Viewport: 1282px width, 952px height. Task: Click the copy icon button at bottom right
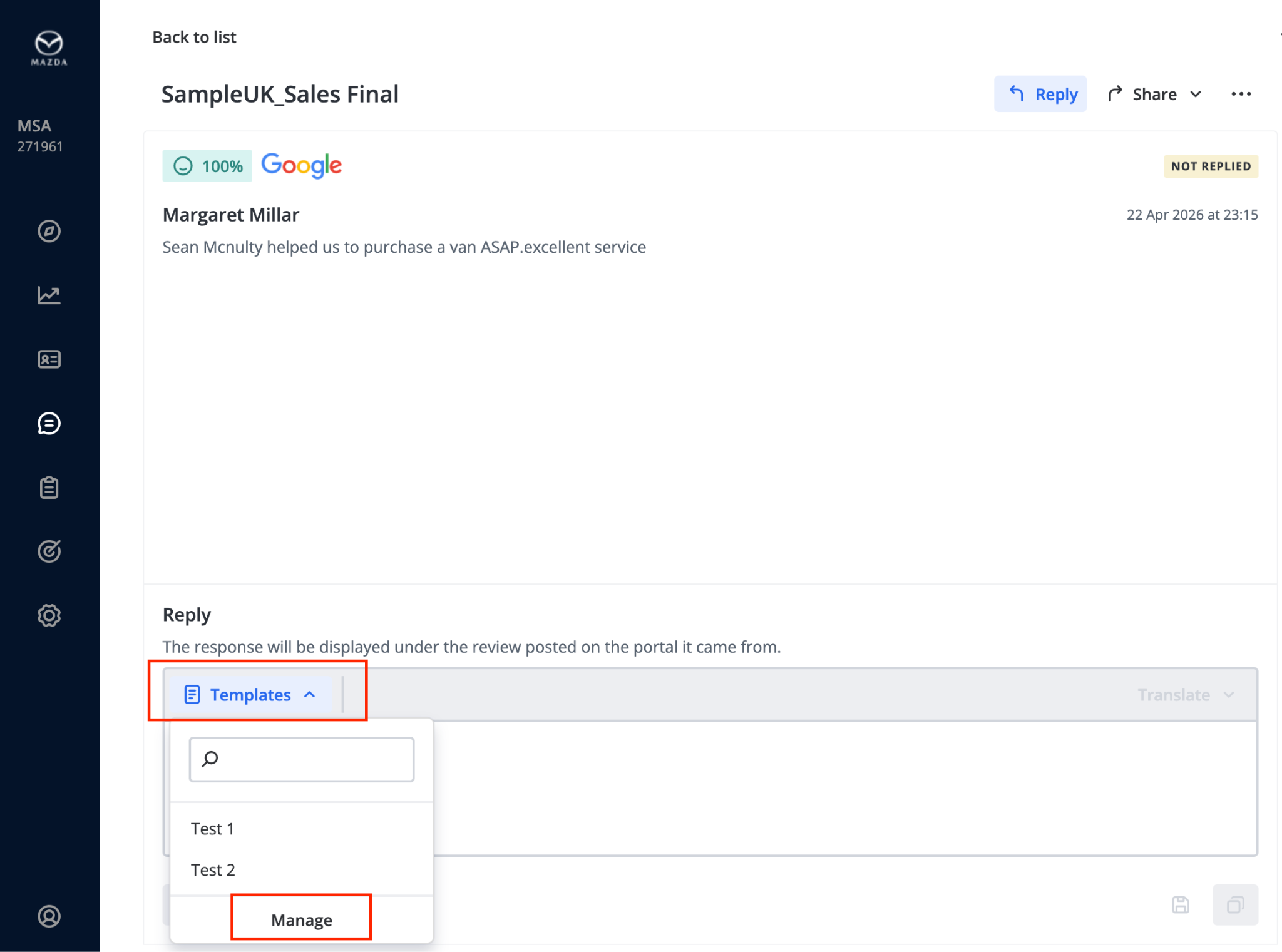[1235, 905]
